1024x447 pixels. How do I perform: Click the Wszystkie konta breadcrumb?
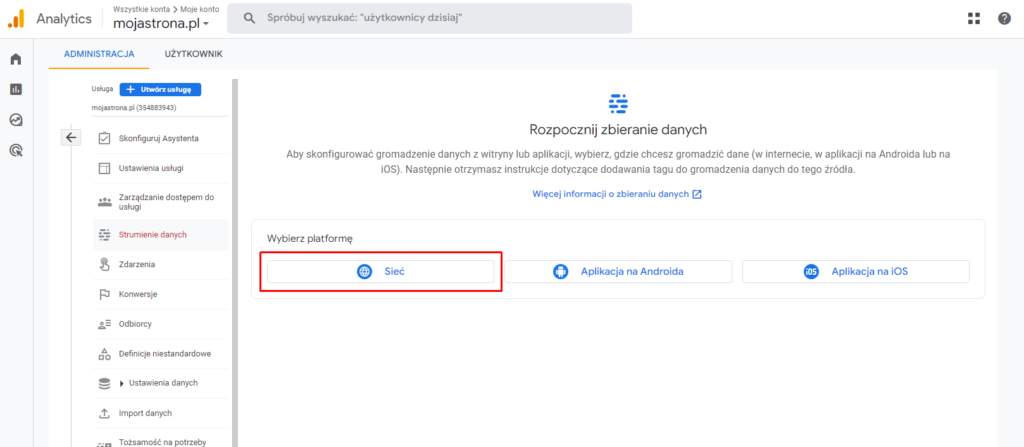pos(140,9)
